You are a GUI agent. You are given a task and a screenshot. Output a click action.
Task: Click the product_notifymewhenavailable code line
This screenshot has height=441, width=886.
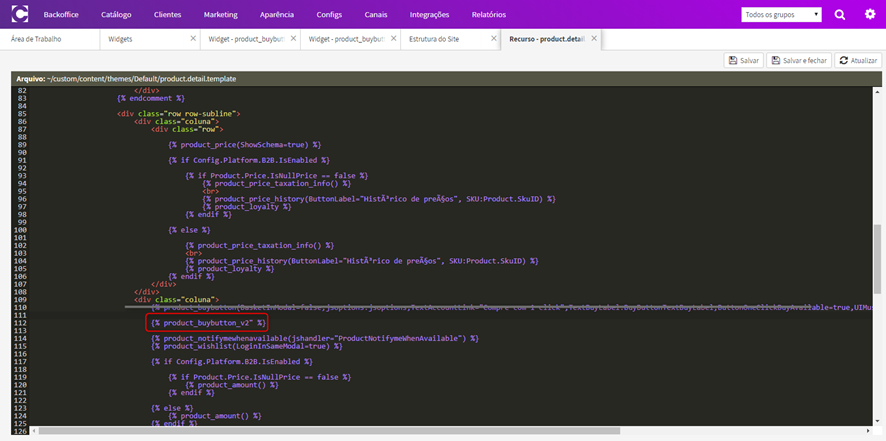(315, 338)
